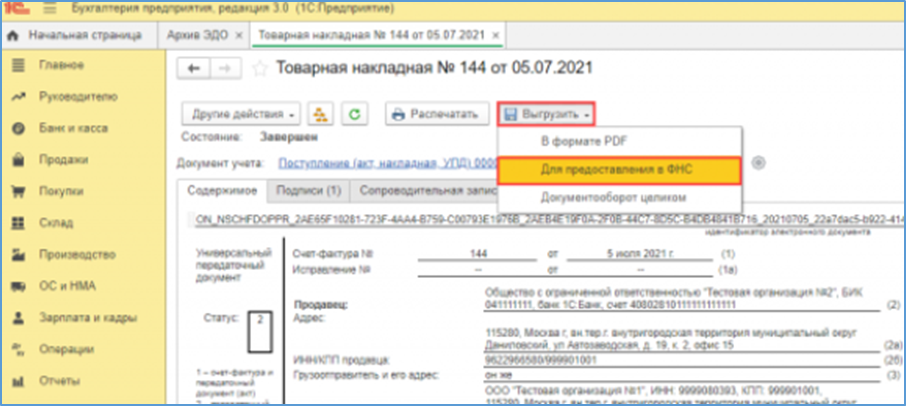The height and width of the screenshot is (406, 906).
Task: Click the Операции Дт/Кт icon
Action: (18, 350)
